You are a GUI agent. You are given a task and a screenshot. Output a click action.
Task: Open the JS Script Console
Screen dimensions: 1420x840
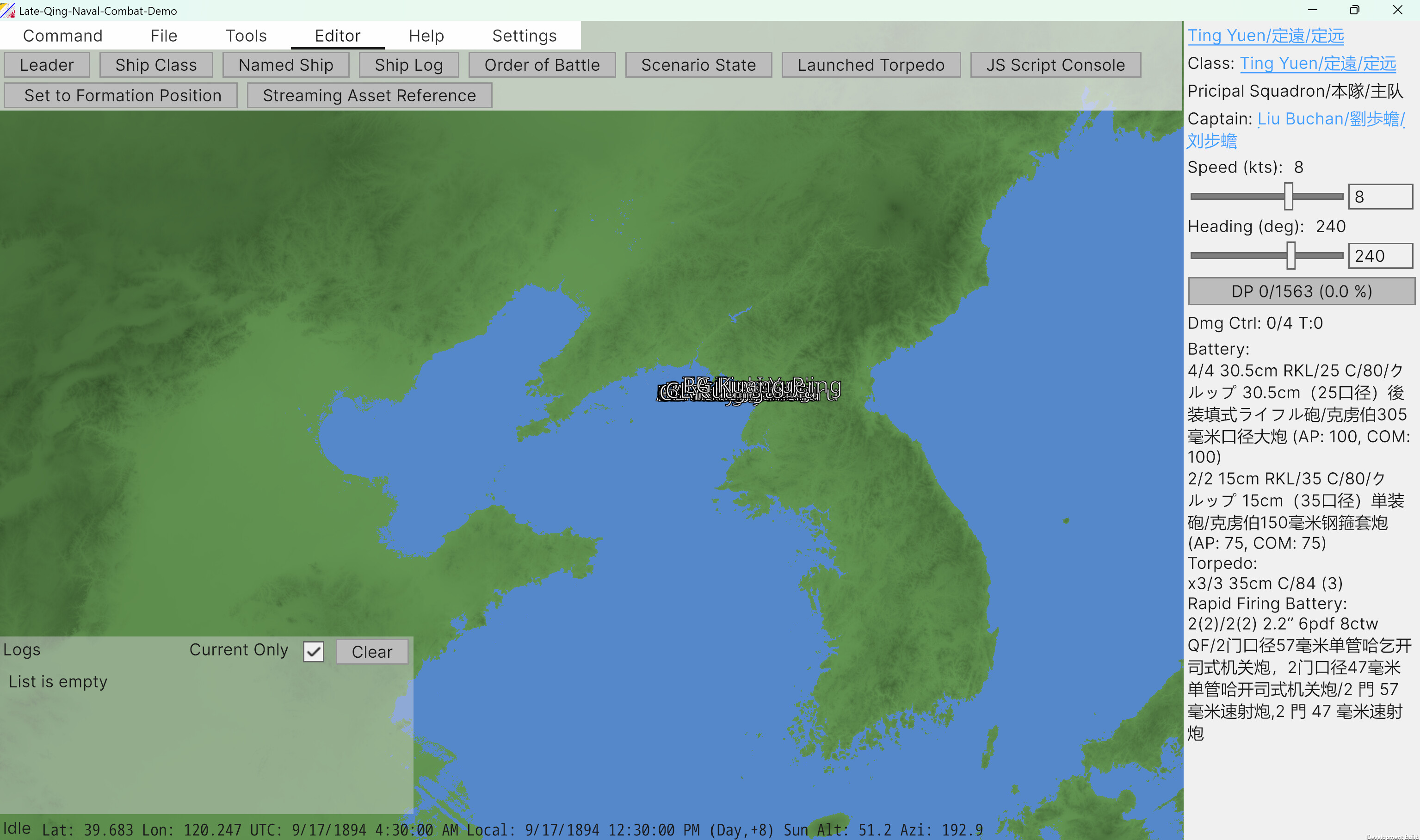pyautogui.click(x=1055, y=65)
